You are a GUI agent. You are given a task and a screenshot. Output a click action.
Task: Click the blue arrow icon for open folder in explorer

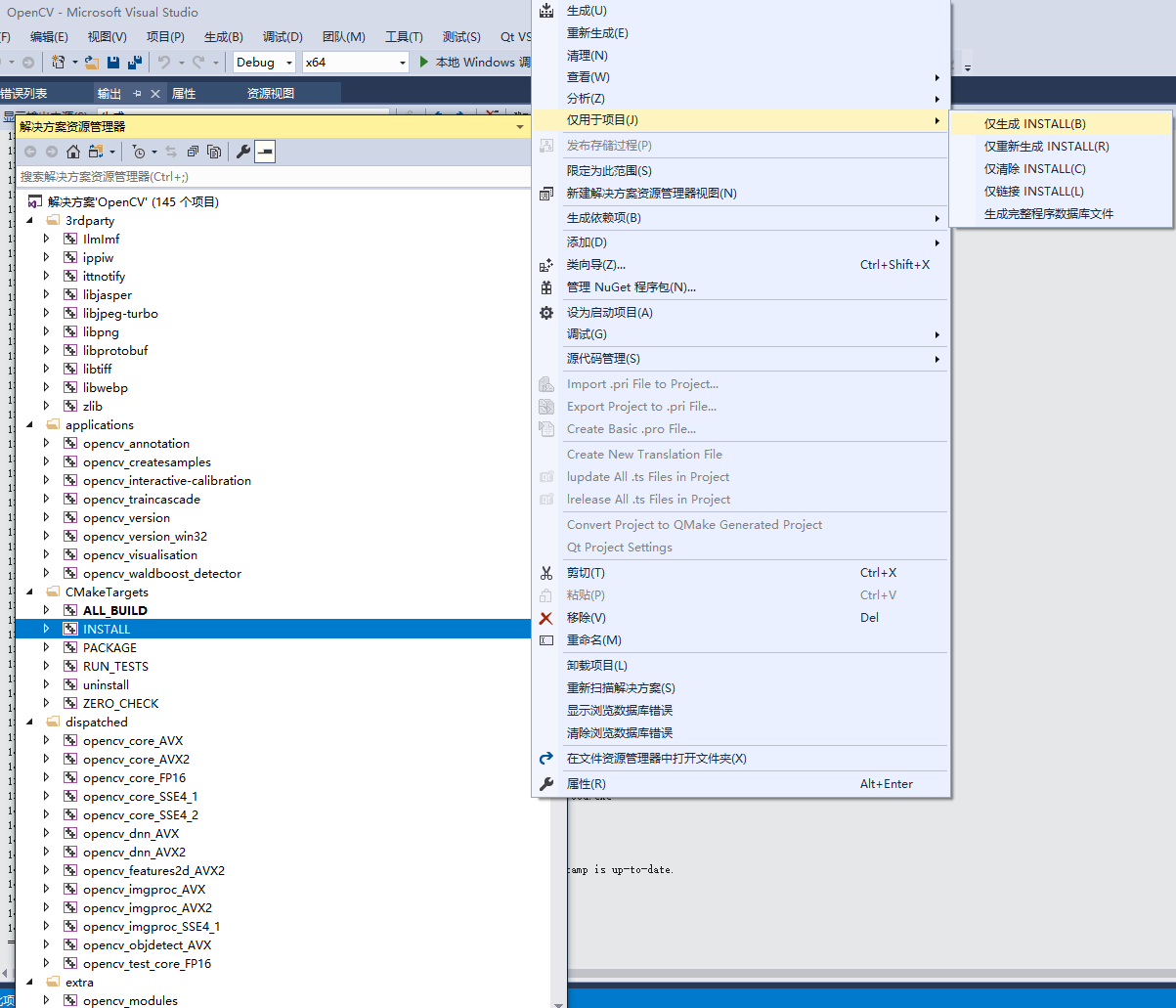[546, 759]
